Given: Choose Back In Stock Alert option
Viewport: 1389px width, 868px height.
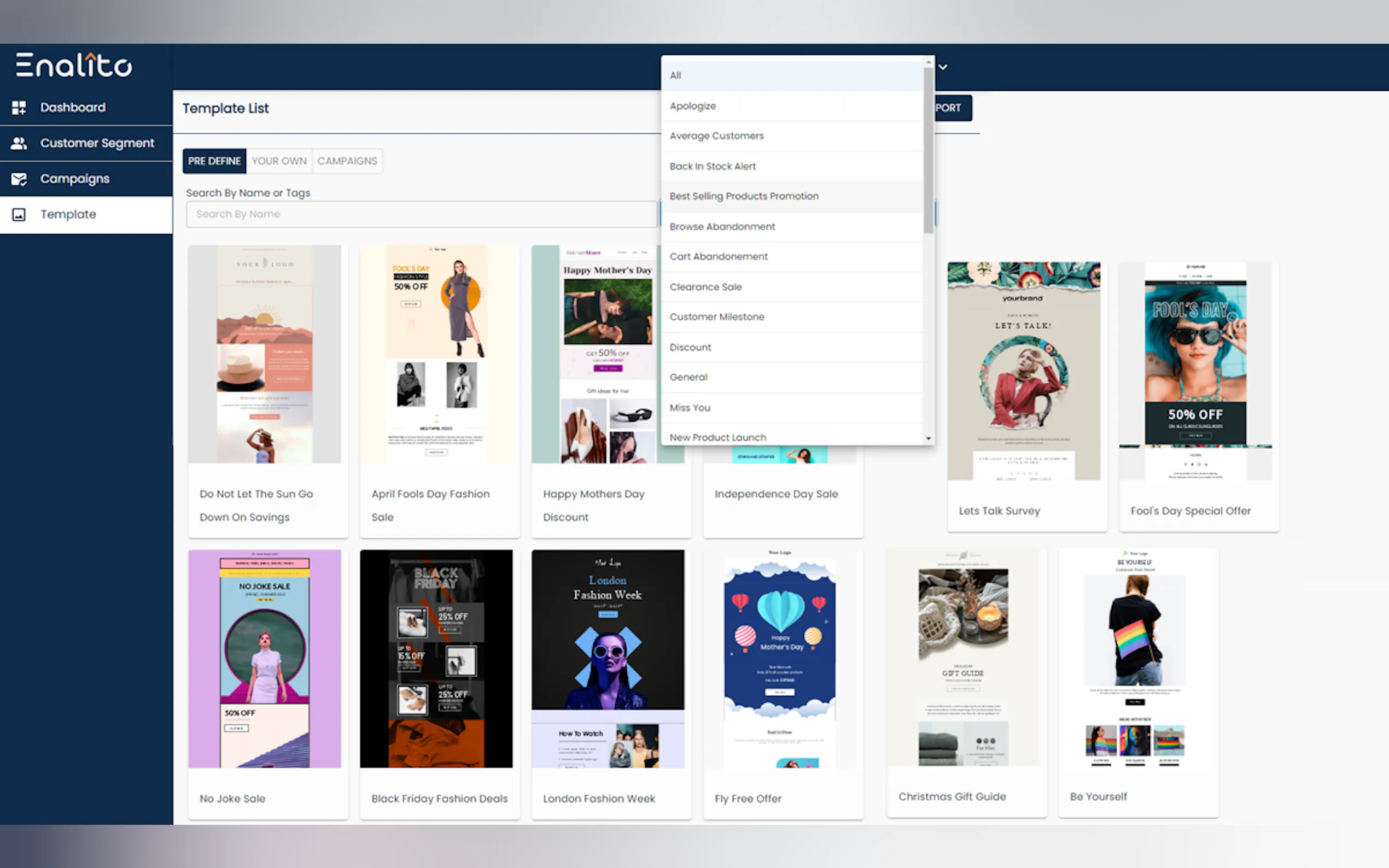Looking at the screenshot, I should click(792, 167).
